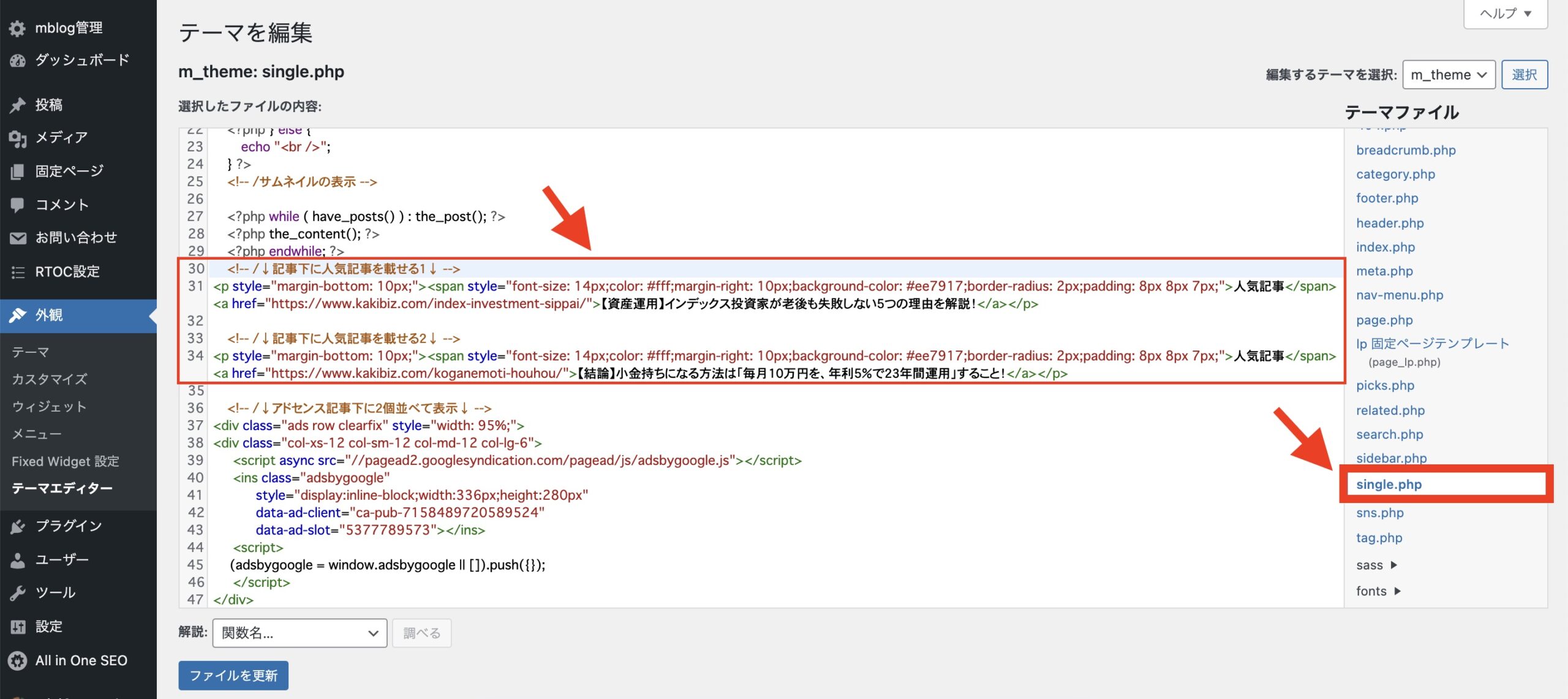
Task: Open お問い合わせ menu item
Action: 76,238
